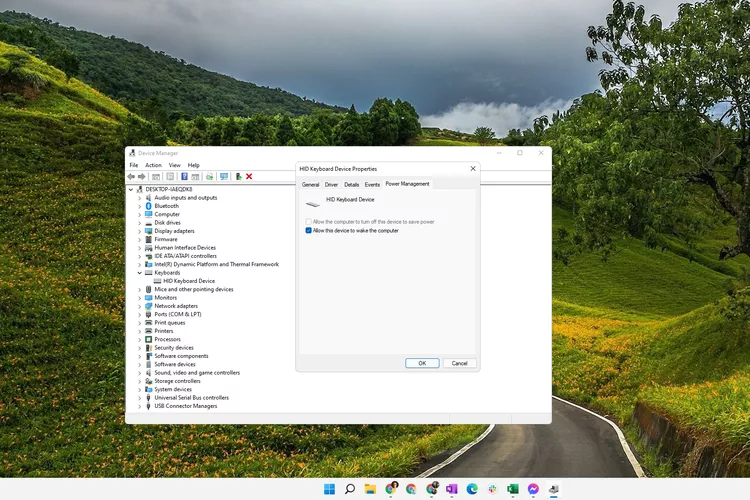The height and width of the screenshot is (500, 750).
Task: Close the HID Keyboard Device Properties dialog
Action: tap(473, 168)
